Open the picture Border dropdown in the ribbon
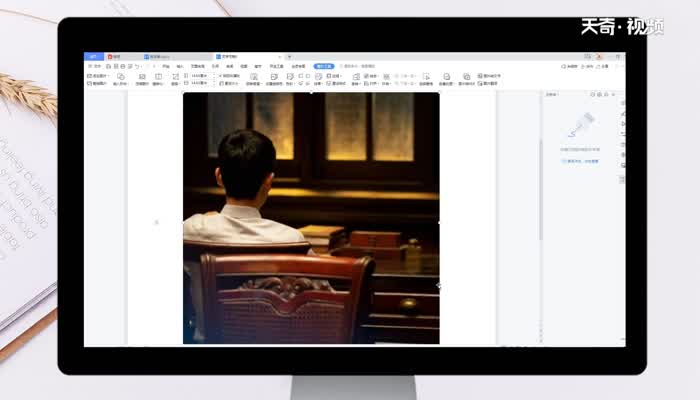Image resolution: width=700 pixels, height=400 pixels. point(335,76)
